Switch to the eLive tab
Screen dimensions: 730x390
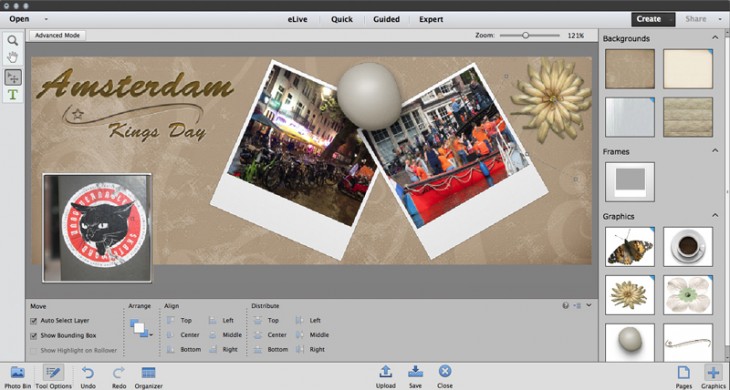[x=297, y=20]
